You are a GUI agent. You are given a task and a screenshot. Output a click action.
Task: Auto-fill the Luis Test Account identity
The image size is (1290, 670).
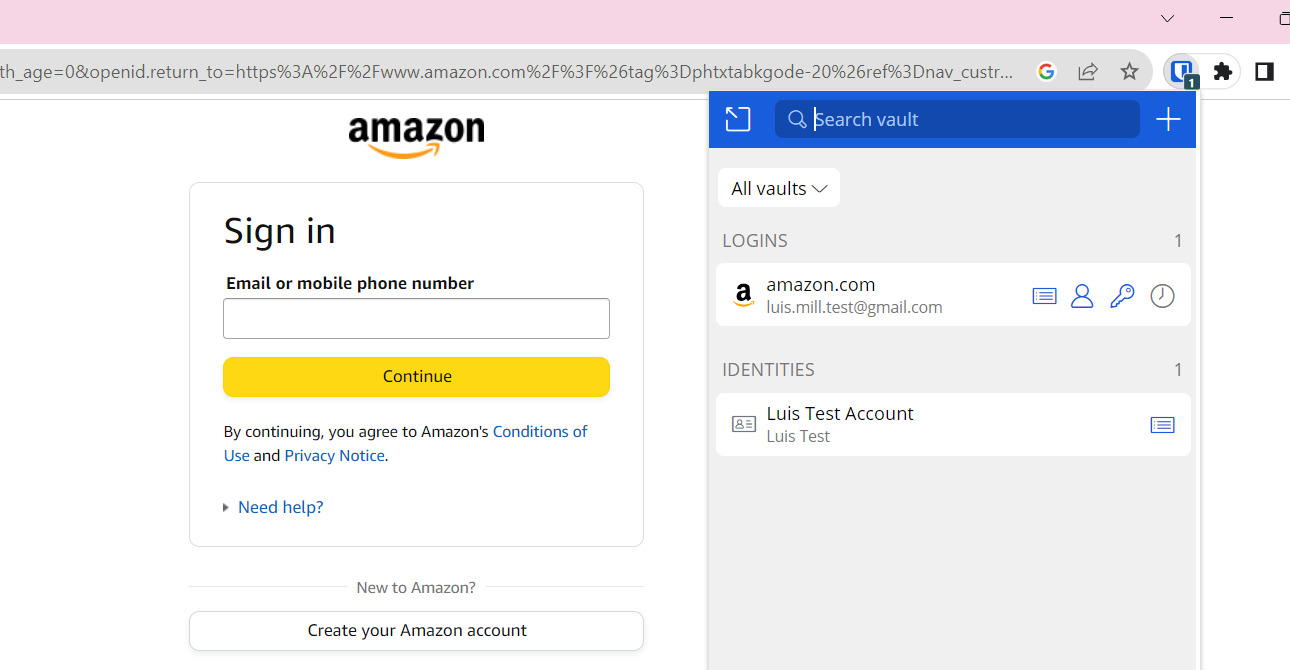[x=1162, y=425]
